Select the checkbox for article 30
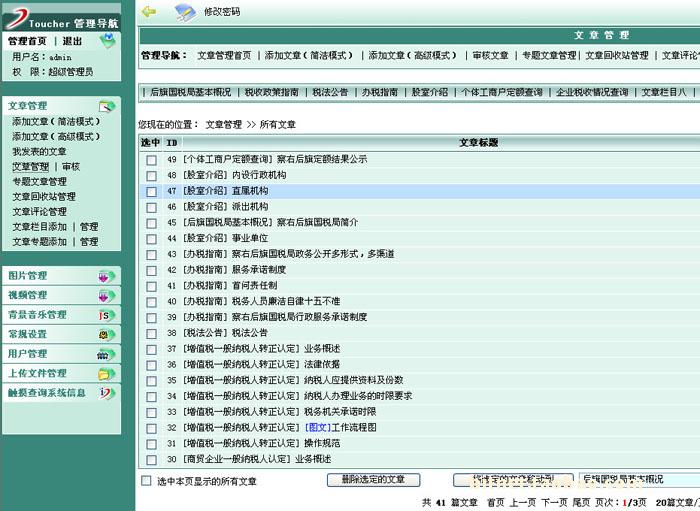This screenshot has width=700, height=511. coord(151,460)
